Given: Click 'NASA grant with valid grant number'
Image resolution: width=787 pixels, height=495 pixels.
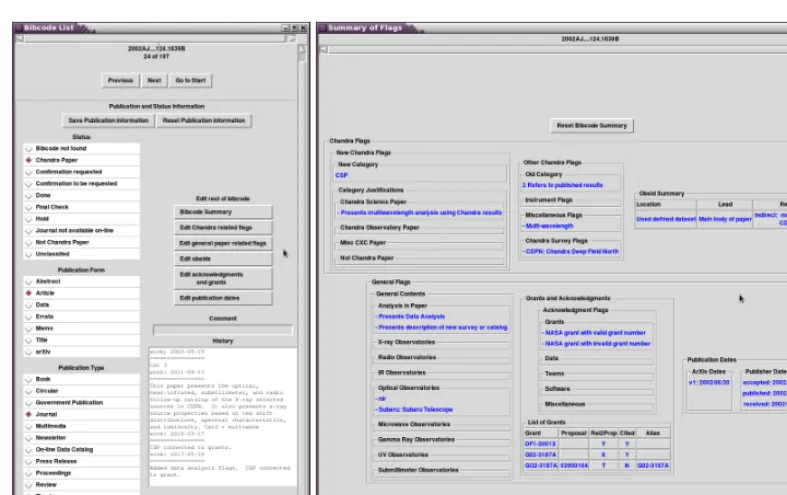Looking at the screenshot, I should [x=595, y=333].
